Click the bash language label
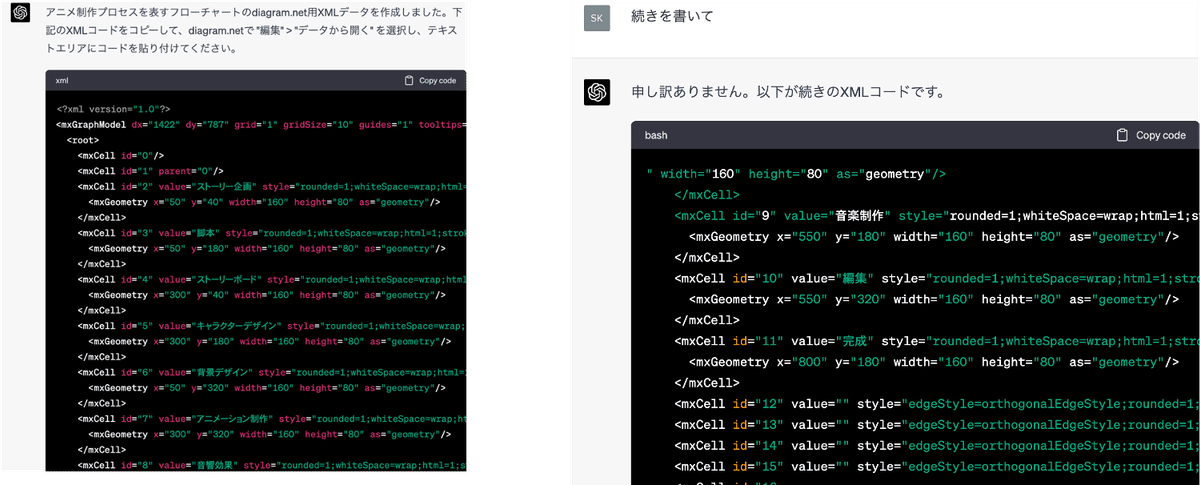Viewport: 1200px width, 485px height. pos(656,135)
